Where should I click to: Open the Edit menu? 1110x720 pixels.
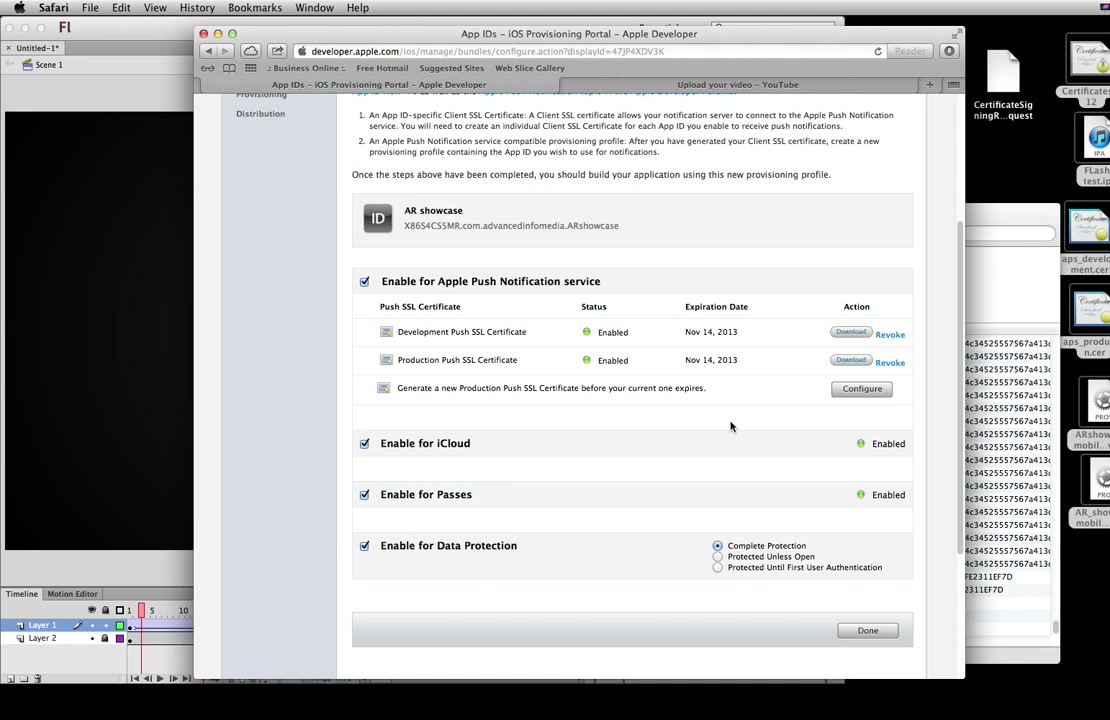point(121,8)
